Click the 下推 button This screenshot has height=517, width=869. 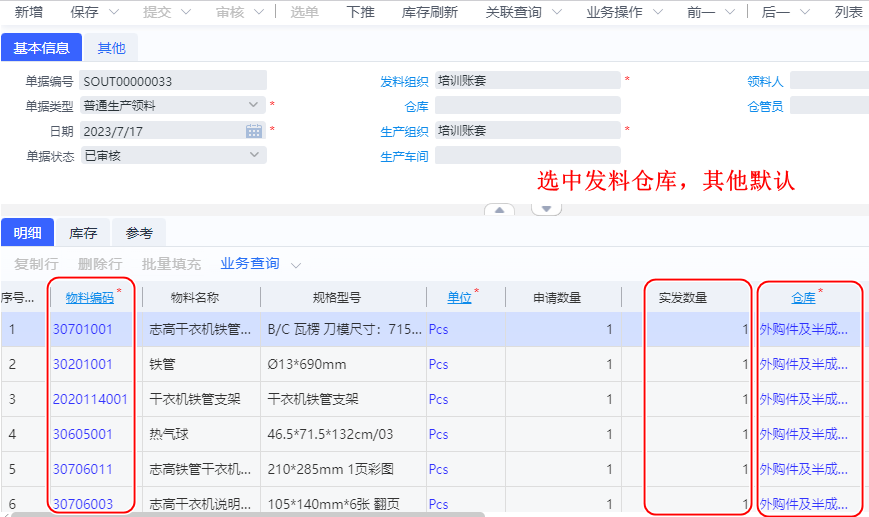click(360, 13)
